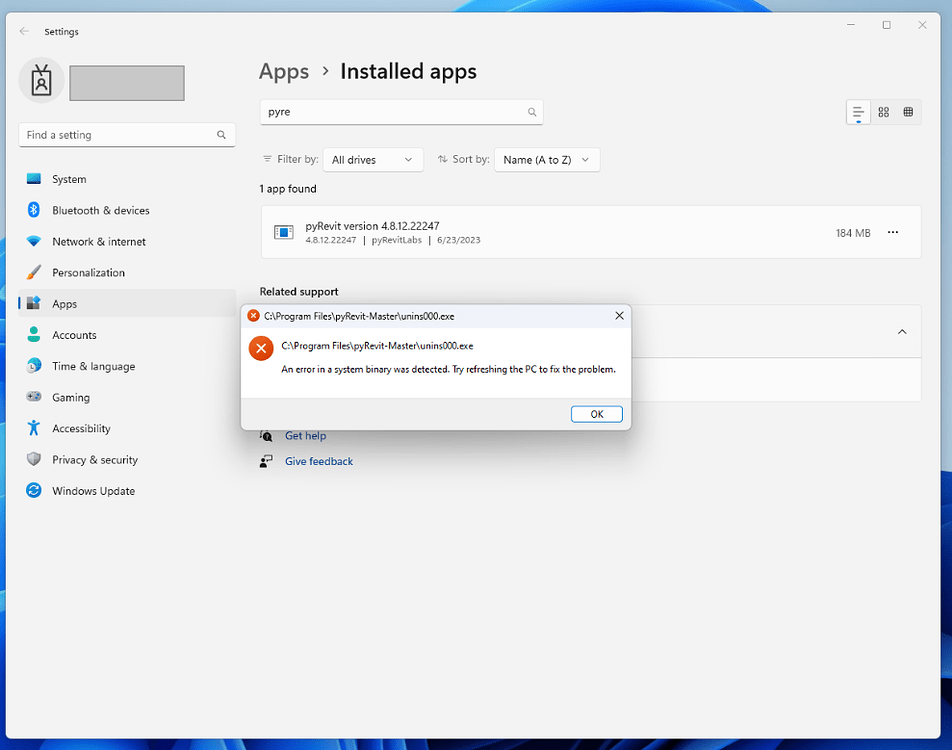This screenshot has height=750, width=952.
Task: Go back using the Settings back arrow
Action: coord(22,31)
